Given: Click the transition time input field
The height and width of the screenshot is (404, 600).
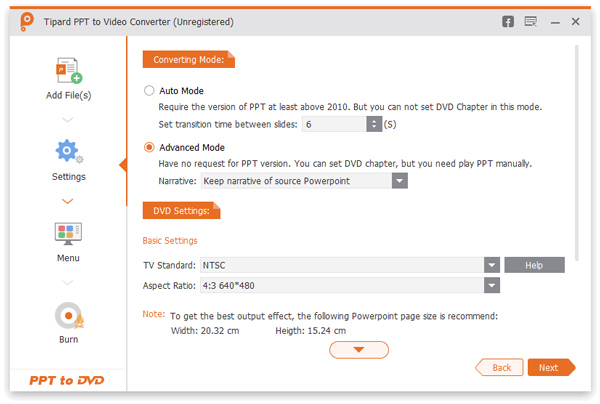Looking at the screenshot, I should (x=334, y=124).
